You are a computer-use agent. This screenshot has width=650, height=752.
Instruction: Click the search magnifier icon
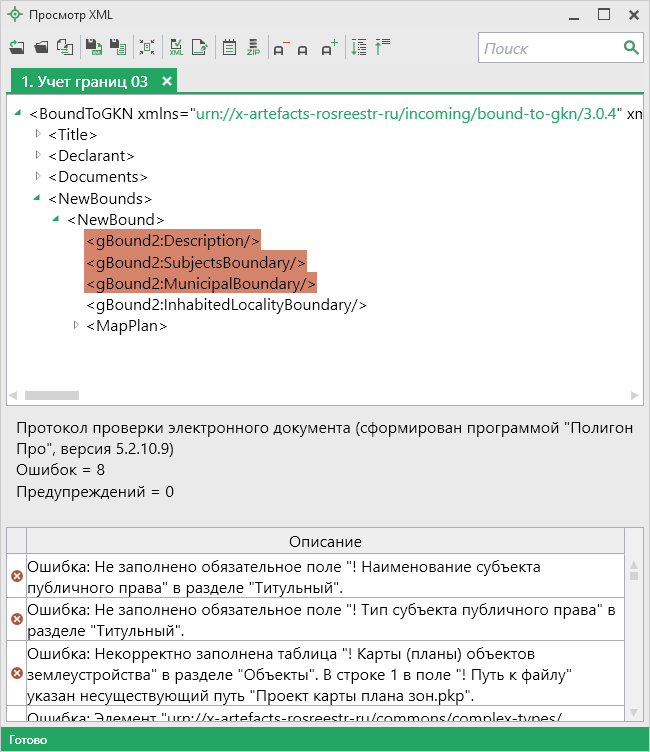pos(631,47)
